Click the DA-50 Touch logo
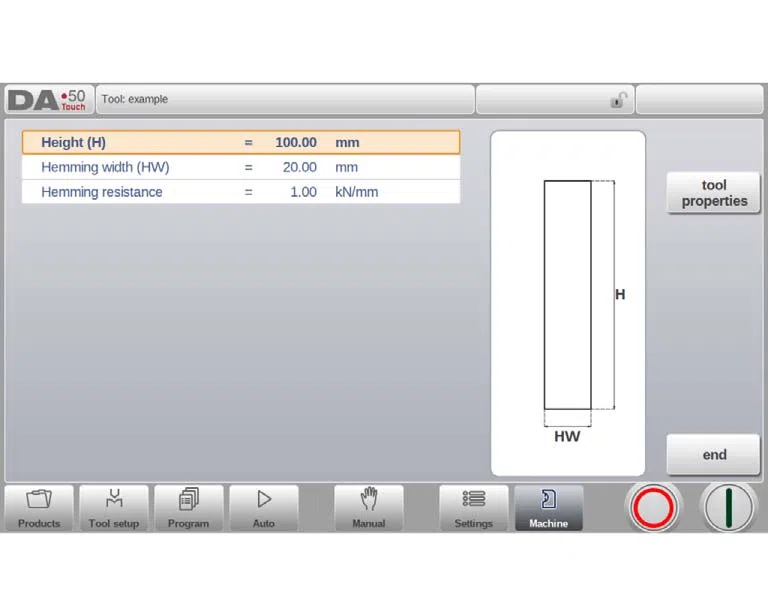 (x=48, y=100)
